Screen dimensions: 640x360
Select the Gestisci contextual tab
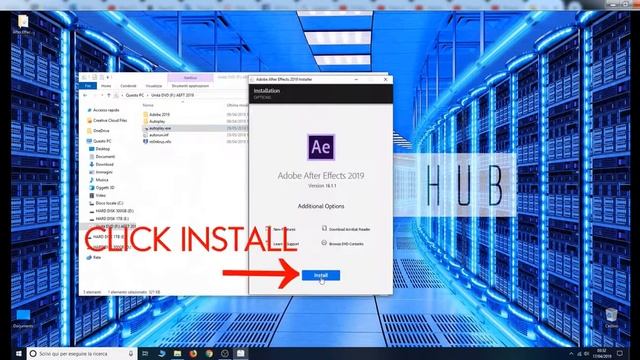click(190, 78)
